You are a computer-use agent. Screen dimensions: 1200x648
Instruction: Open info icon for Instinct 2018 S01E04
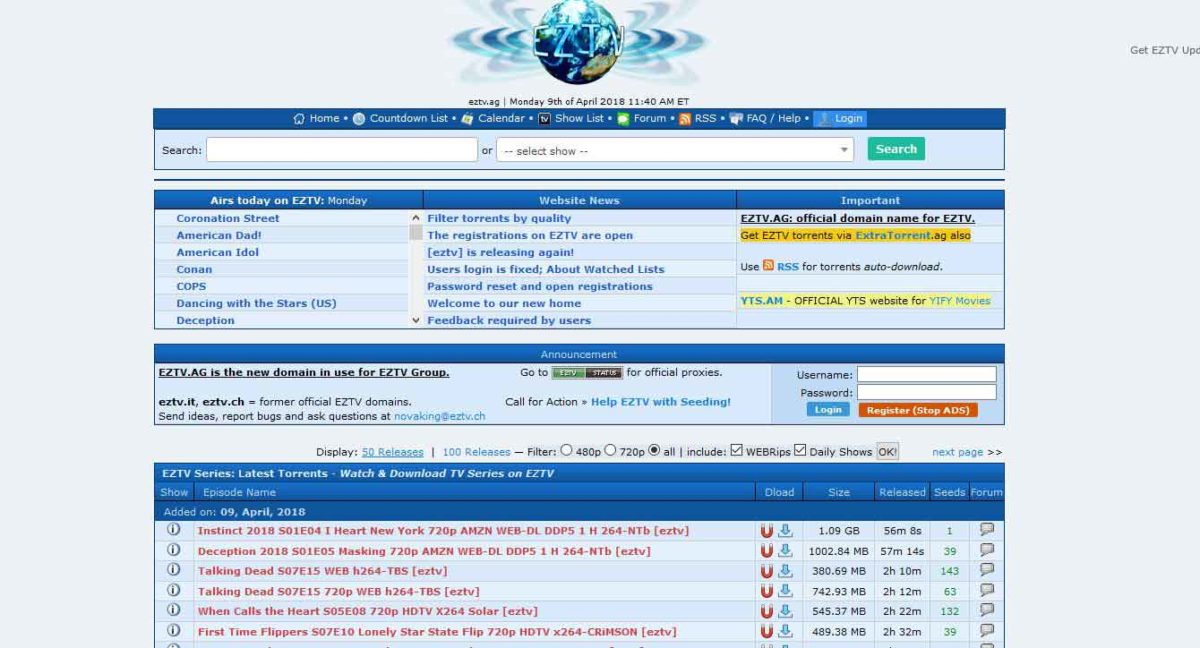(x=174, y=530)
